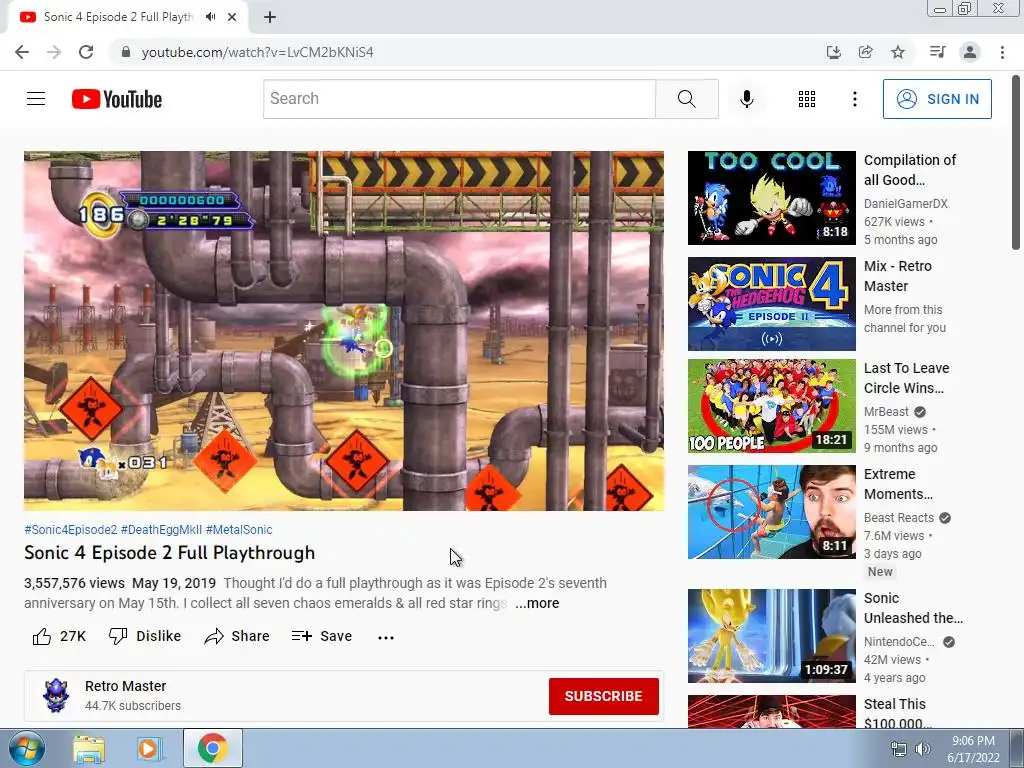
Task: Open more actions ellipsis below the video
Action: click(386, 637)
